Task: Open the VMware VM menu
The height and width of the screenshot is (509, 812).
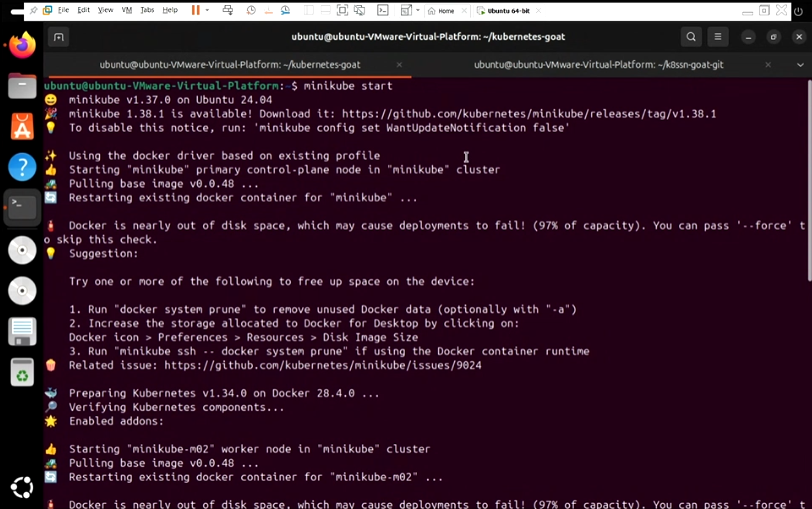Action: 127,10
